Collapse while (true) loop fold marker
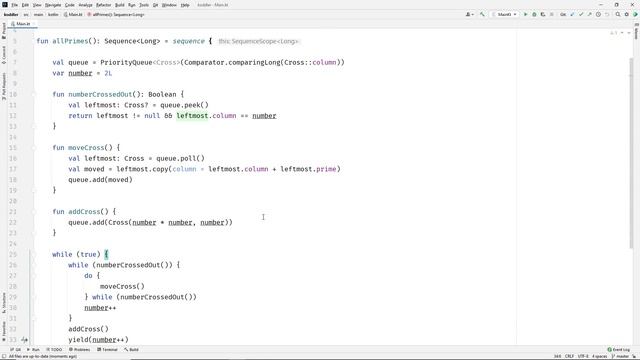The height and width of the screenshot is (360, 640). pyautogui.click(x=34, y=254)
